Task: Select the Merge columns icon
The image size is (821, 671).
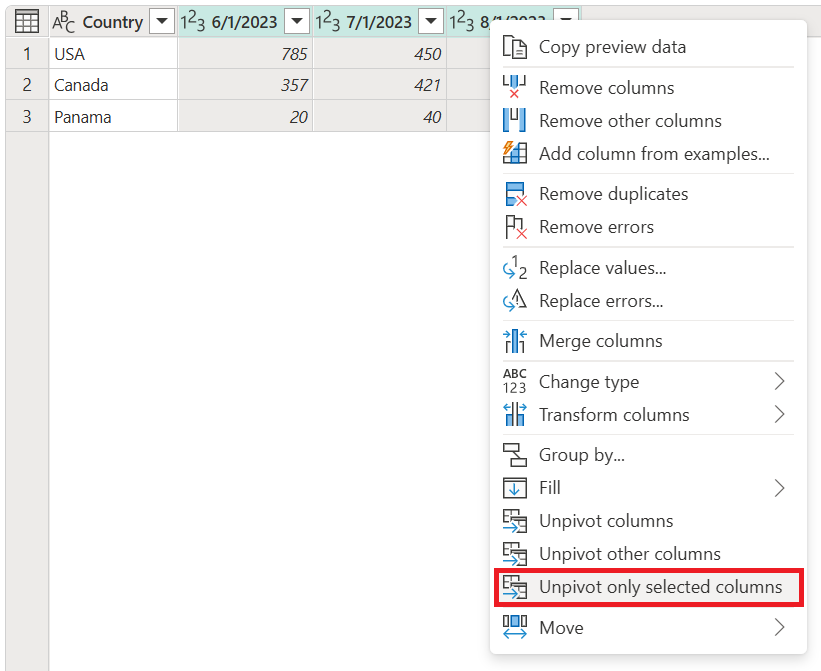Action: click(x=514, y=341)
